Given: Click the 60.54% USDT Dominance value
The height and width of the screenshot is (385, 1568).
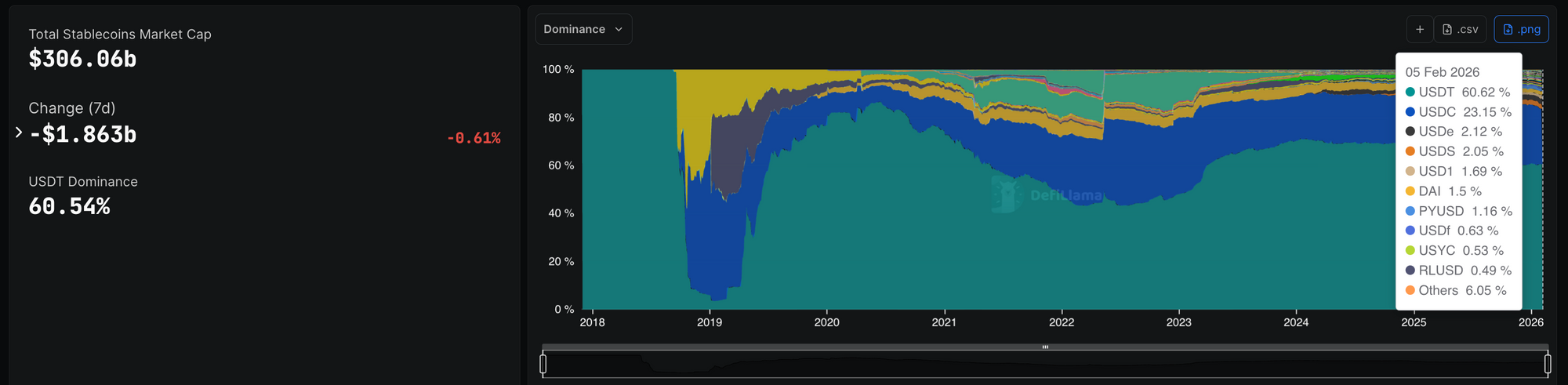Looking at the screenshot, I should tap(69, 206).
